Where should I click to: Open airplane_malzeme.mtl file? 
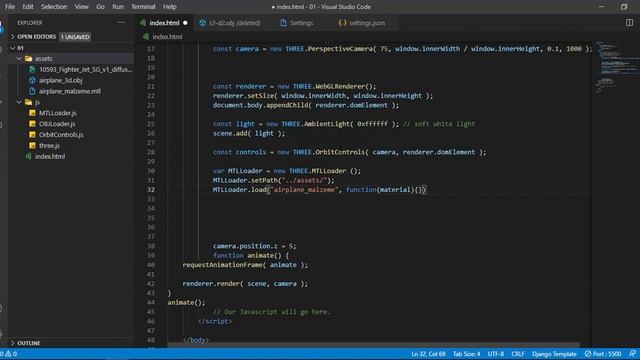pos(70,91)
